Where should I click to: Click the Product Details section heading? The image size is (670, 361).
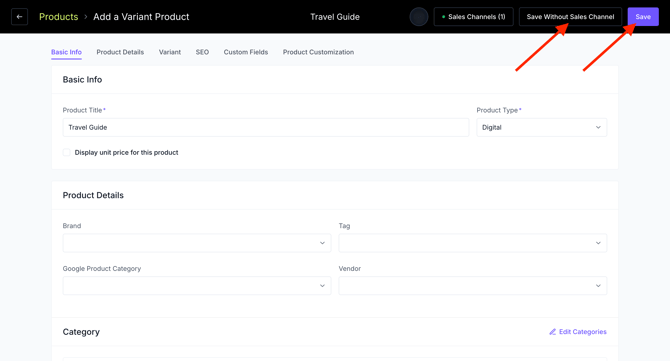click(x=93, y=195)
